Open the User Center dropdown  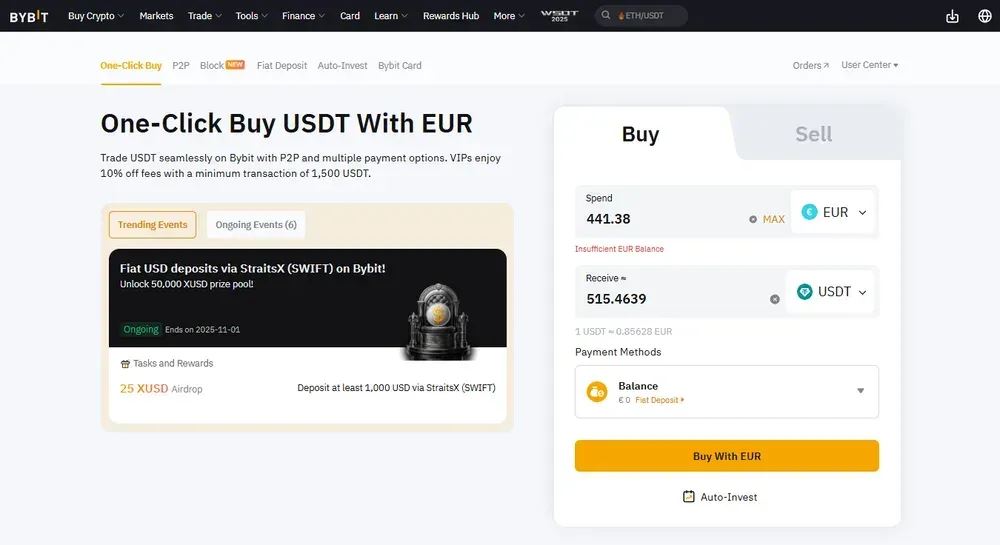pos(869,65)
